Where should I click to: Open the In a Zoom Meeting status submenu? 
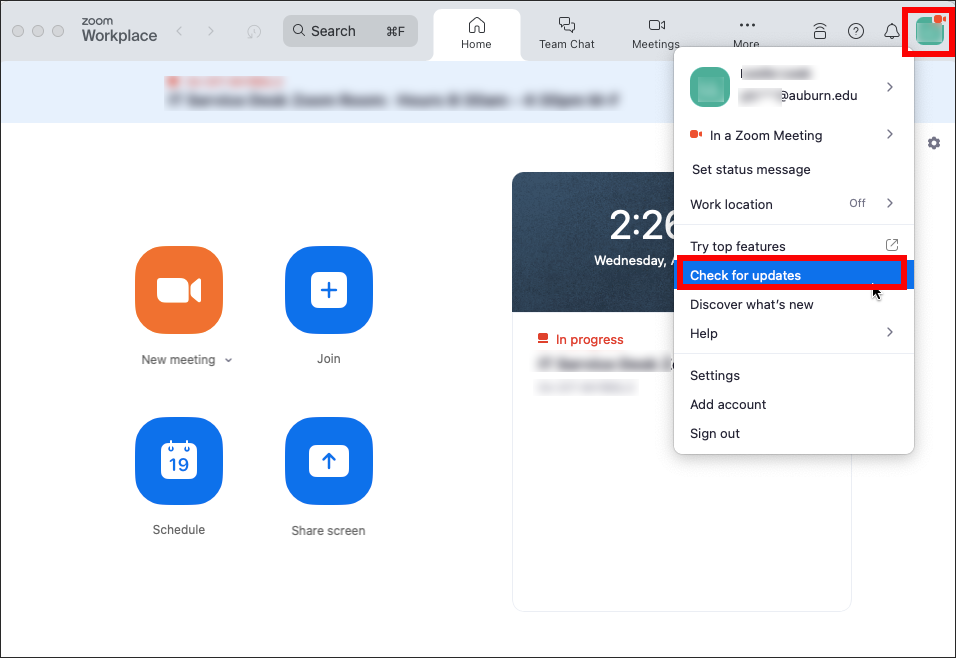coord(793,135)
